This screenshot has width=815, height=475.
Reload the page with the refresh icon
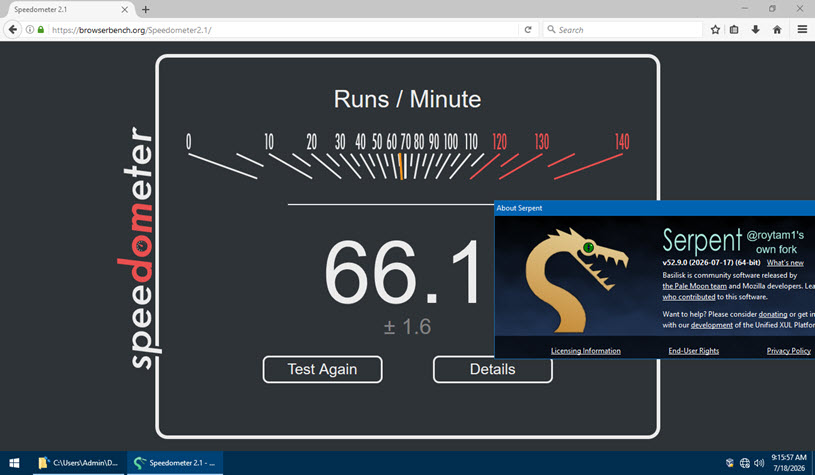pos(528,30)
